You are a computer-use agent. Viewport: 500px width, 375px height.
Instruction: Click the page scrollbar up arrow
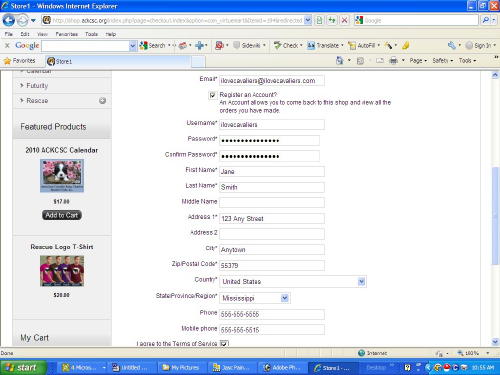[x=495, y=75]
